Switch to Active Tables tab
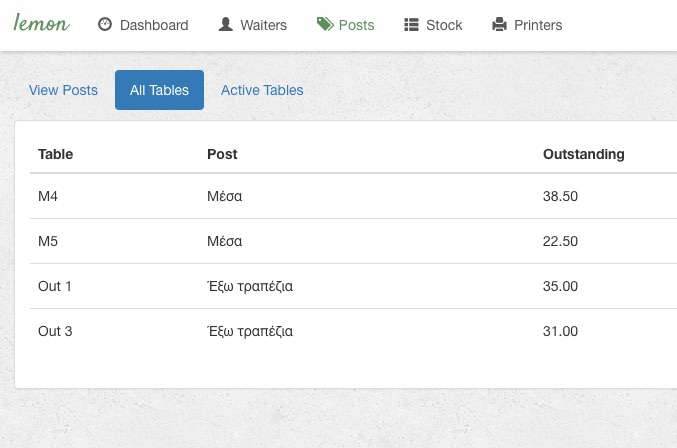677x448 pixels. (262, 90)
